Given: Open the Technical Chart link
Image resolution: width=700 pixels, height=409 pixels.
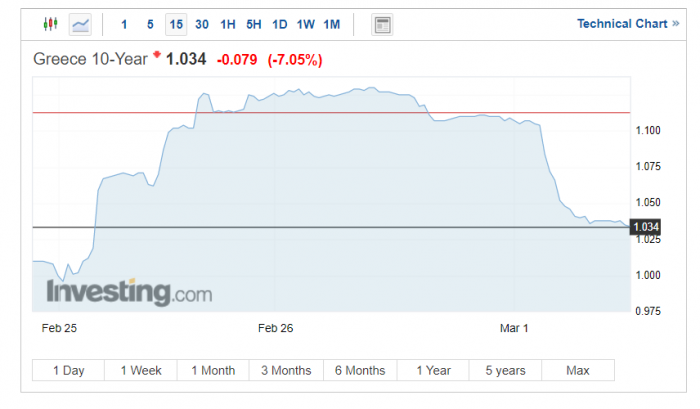Looking at the screenshot, I should coord(626,24).
